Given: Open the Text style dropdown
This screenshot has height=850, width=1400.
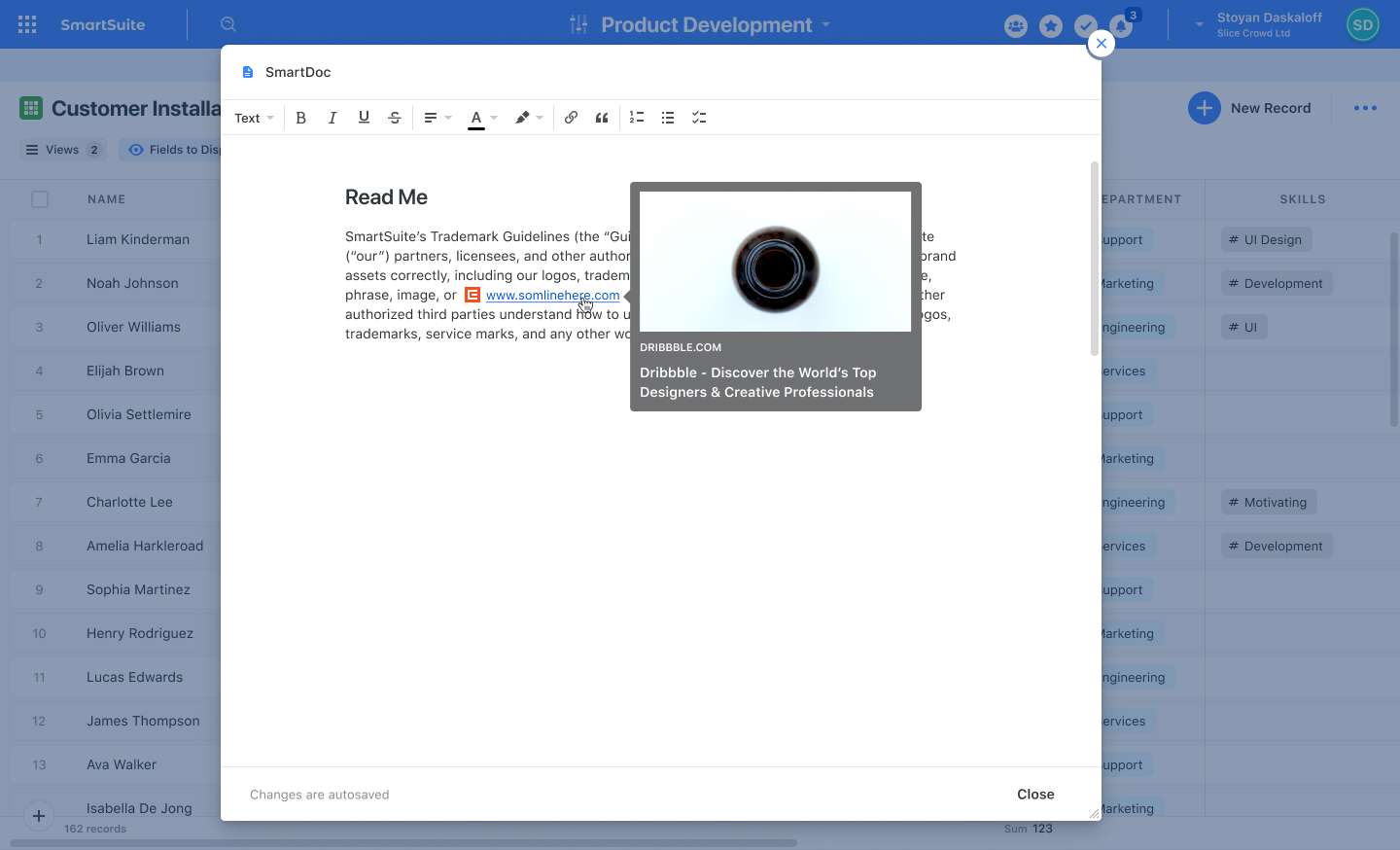Looking at the screenshot, I should click(254, 118).
